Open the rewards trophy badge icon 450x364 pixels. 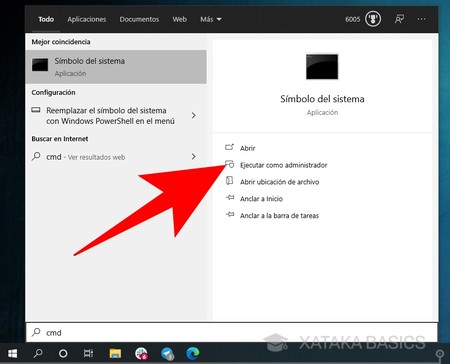(x=373, y=19)
